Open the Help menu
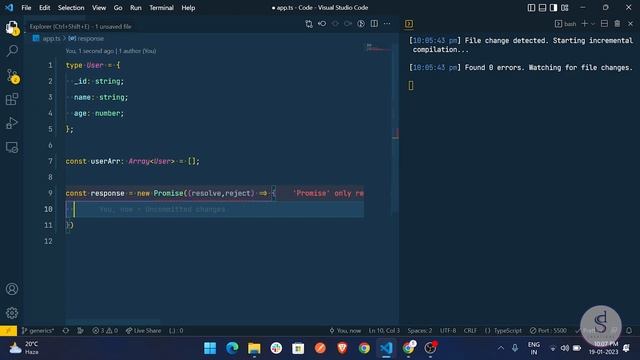This screenshot has width=640, height=360. [188, 8]
